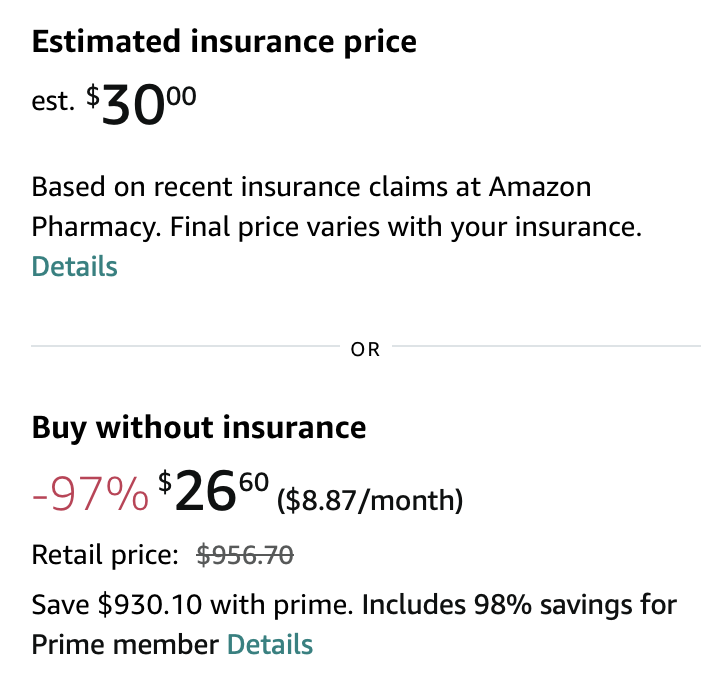Click the Estimated insurance price heading
The image size is (704, 674).
point(224,42)
